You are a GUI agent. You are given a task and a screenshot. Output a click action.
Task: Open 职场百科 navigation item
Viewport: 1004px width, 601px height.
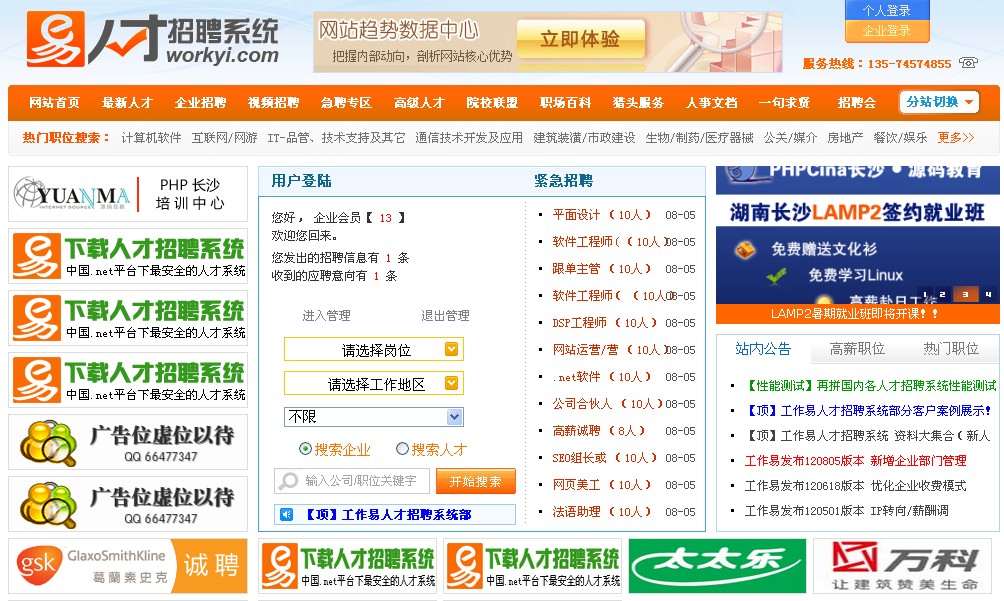(565, 103)
